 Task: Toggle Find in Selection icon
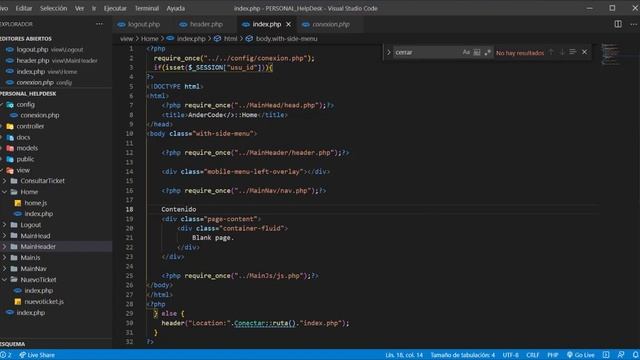pos(573,52)
